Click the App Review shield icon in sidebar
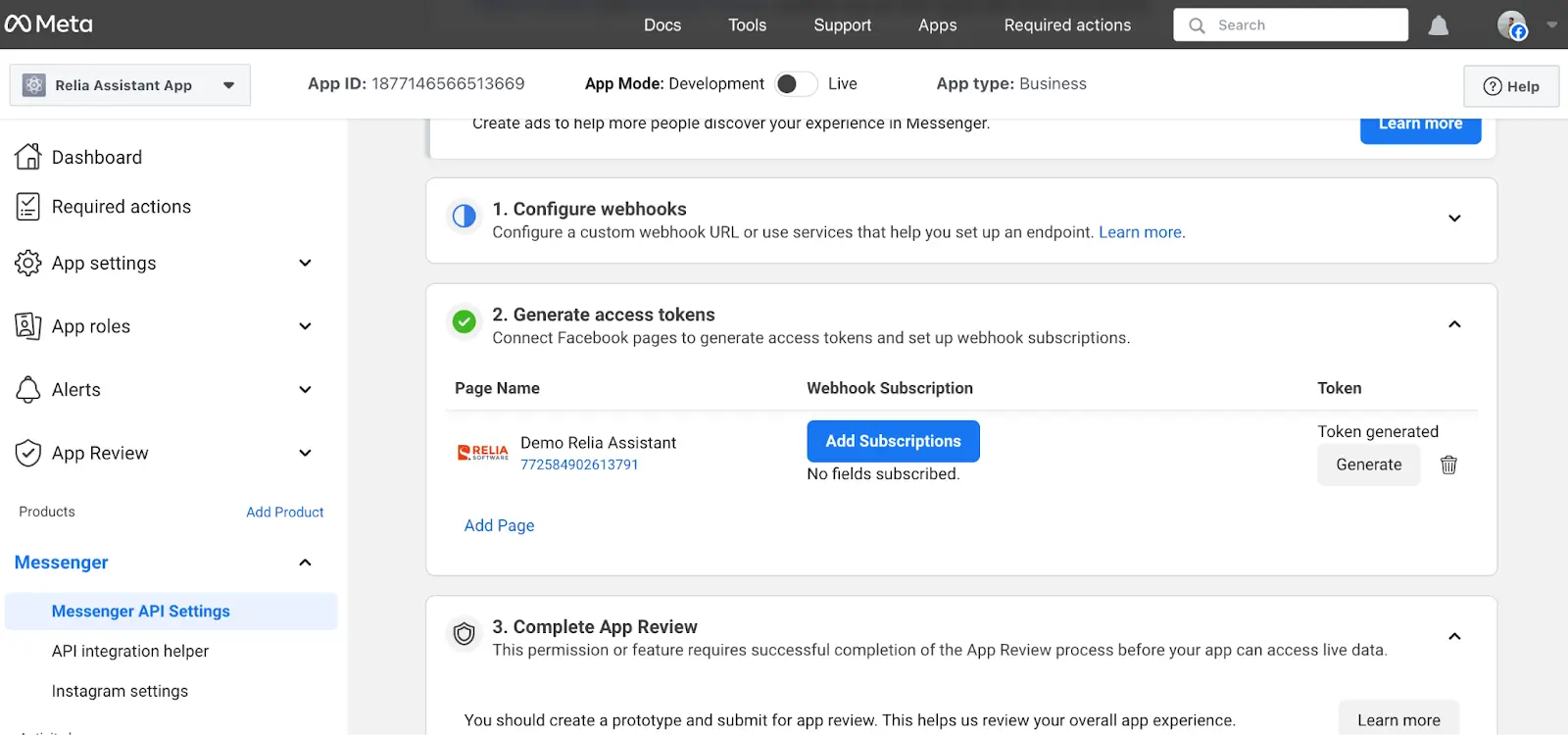This screenshot has width=1568, height=735. coord(28,453)
